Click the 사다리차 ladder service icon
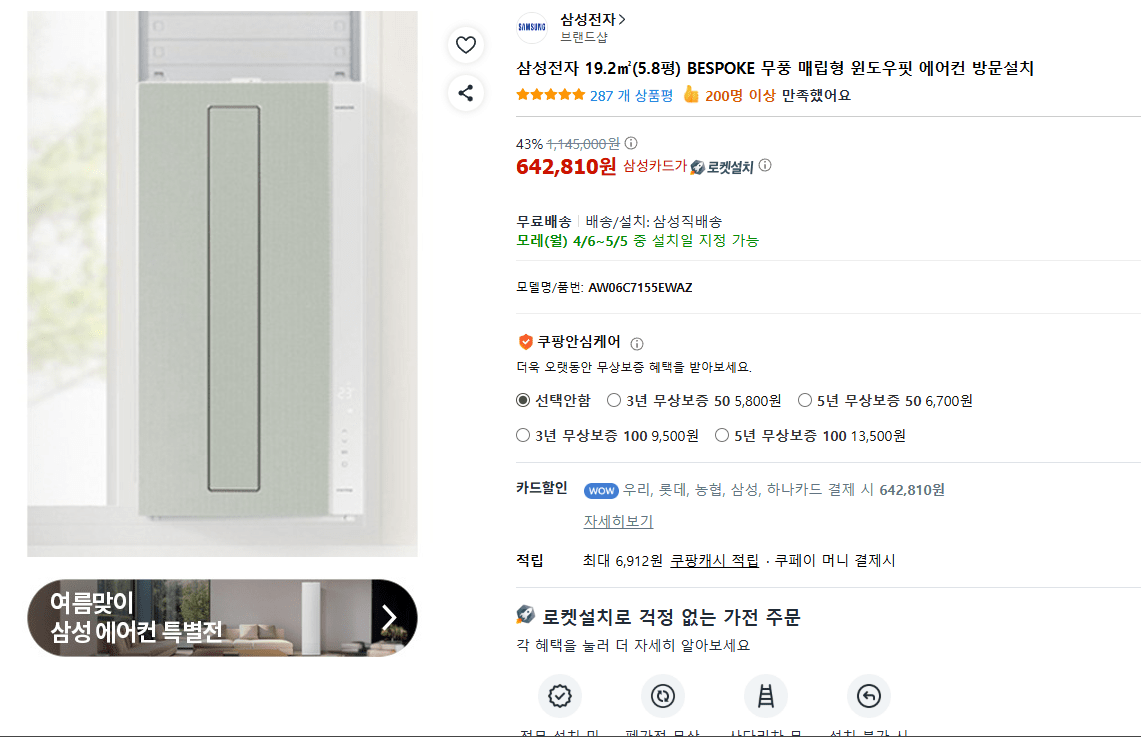The height and width of the screenshot is (737, 1141). click(x=766, y=696)
